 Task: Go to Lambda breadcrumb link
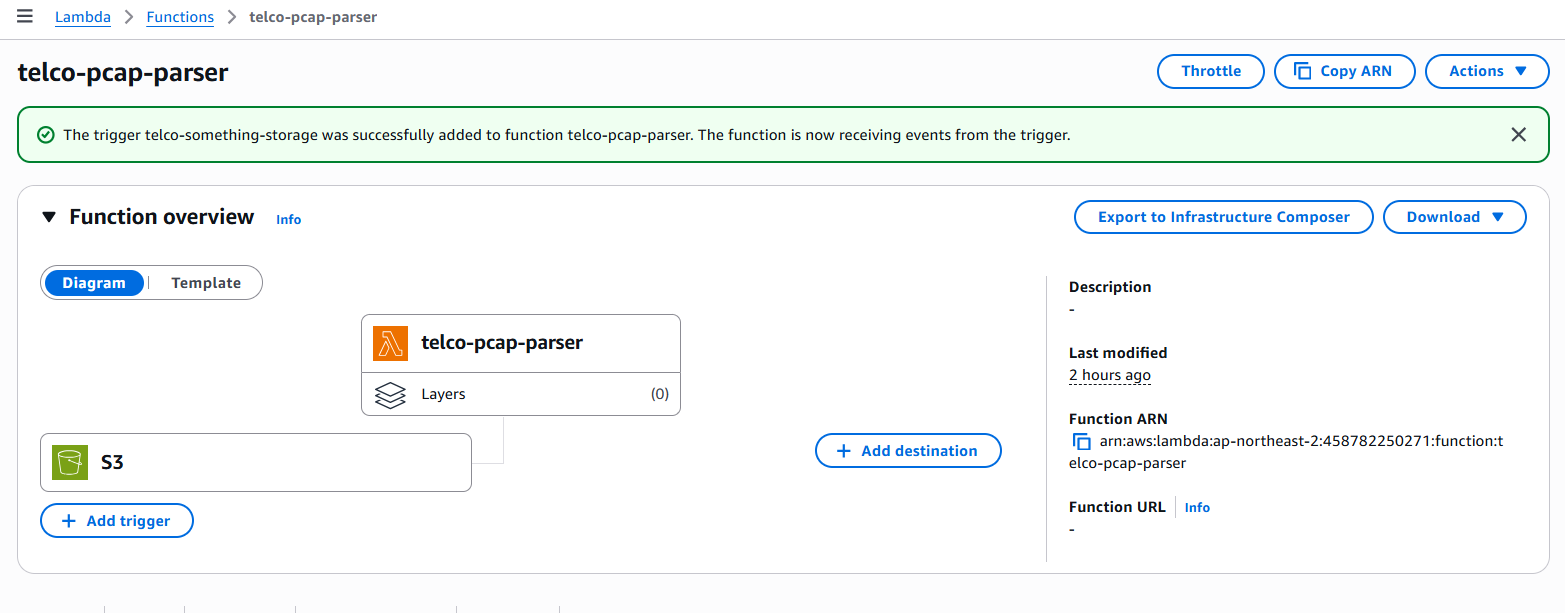(x=83, y=17)
